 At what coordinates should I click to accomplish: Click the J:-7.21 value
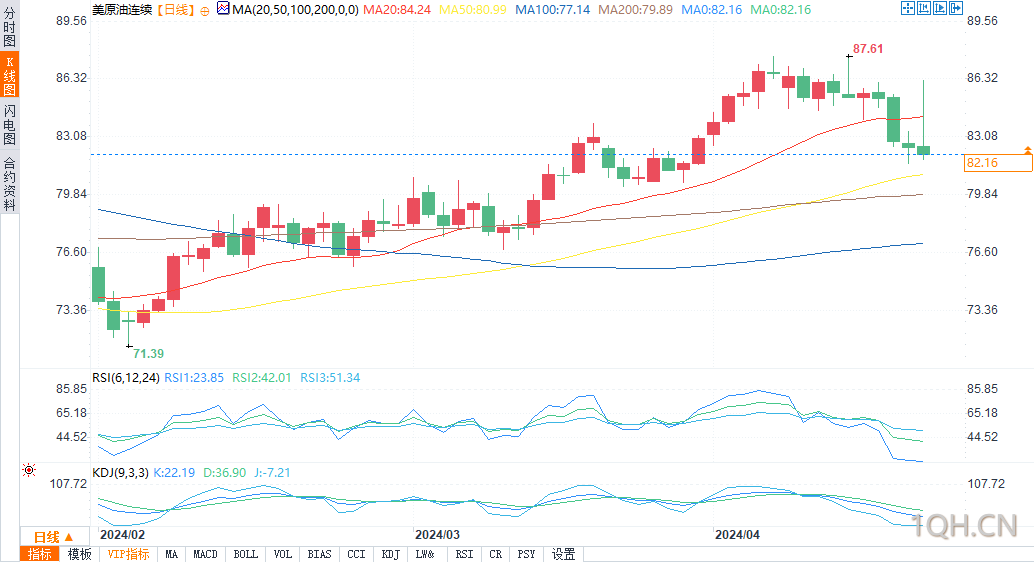click(272, 473)
